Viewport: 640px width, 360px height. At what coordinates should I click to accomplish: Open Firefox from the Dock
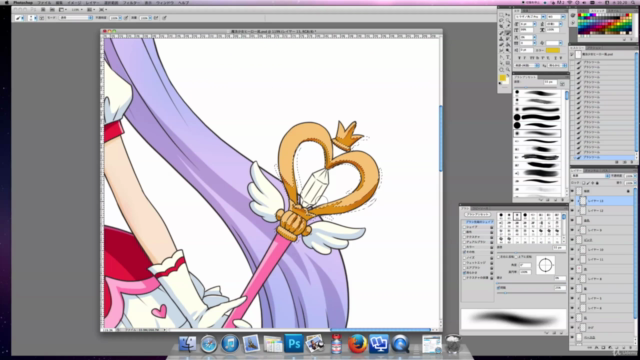357,343
